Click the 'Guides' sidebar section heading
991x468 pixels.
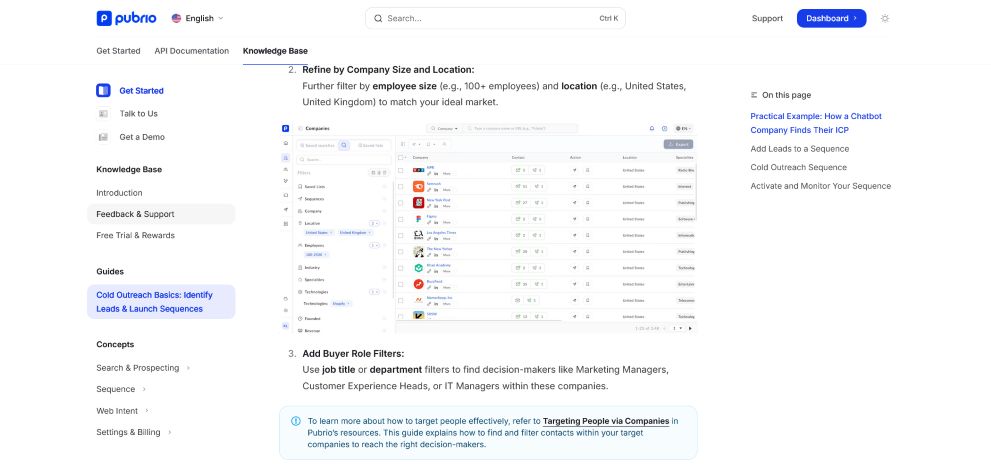click(x=110, y=271)
